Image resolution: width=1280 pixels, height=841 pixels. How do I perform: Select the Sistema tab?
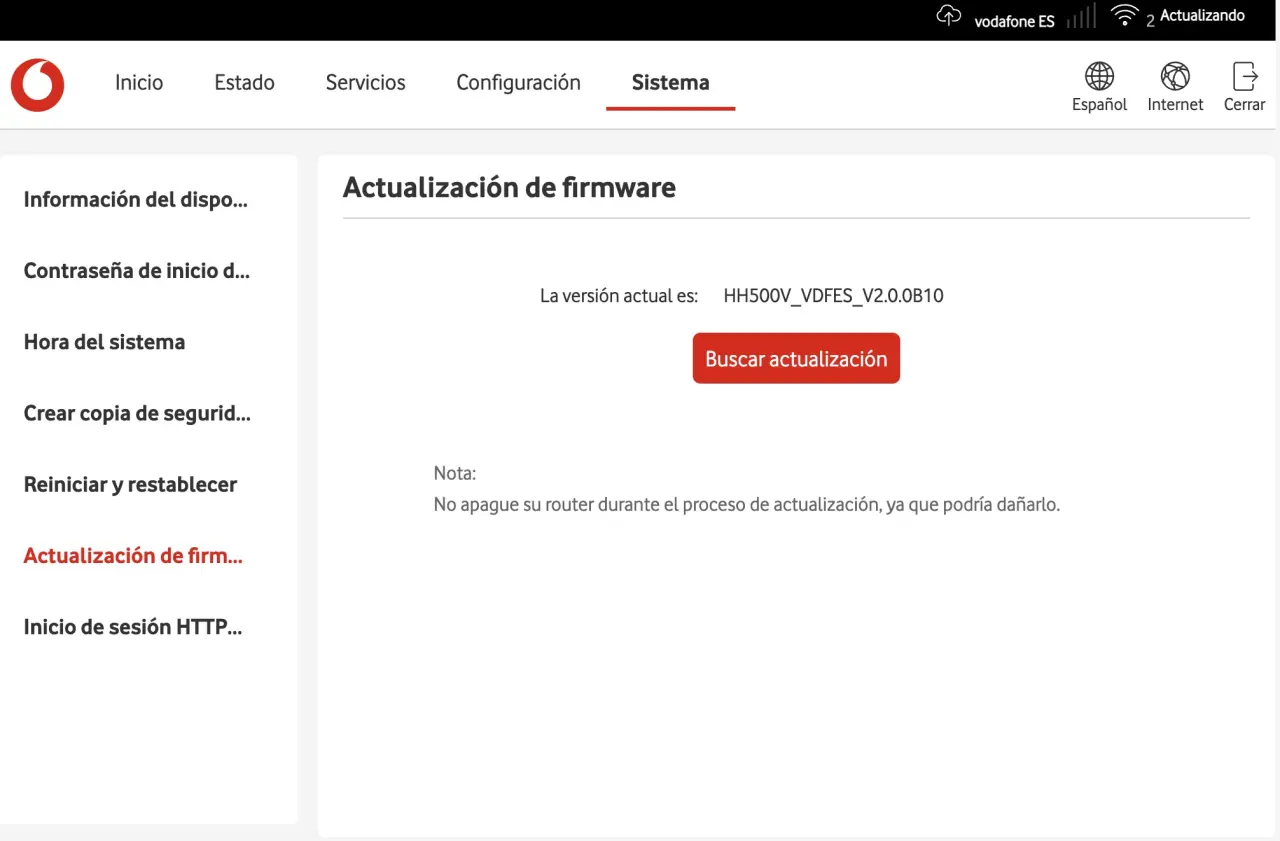(670, 83)
